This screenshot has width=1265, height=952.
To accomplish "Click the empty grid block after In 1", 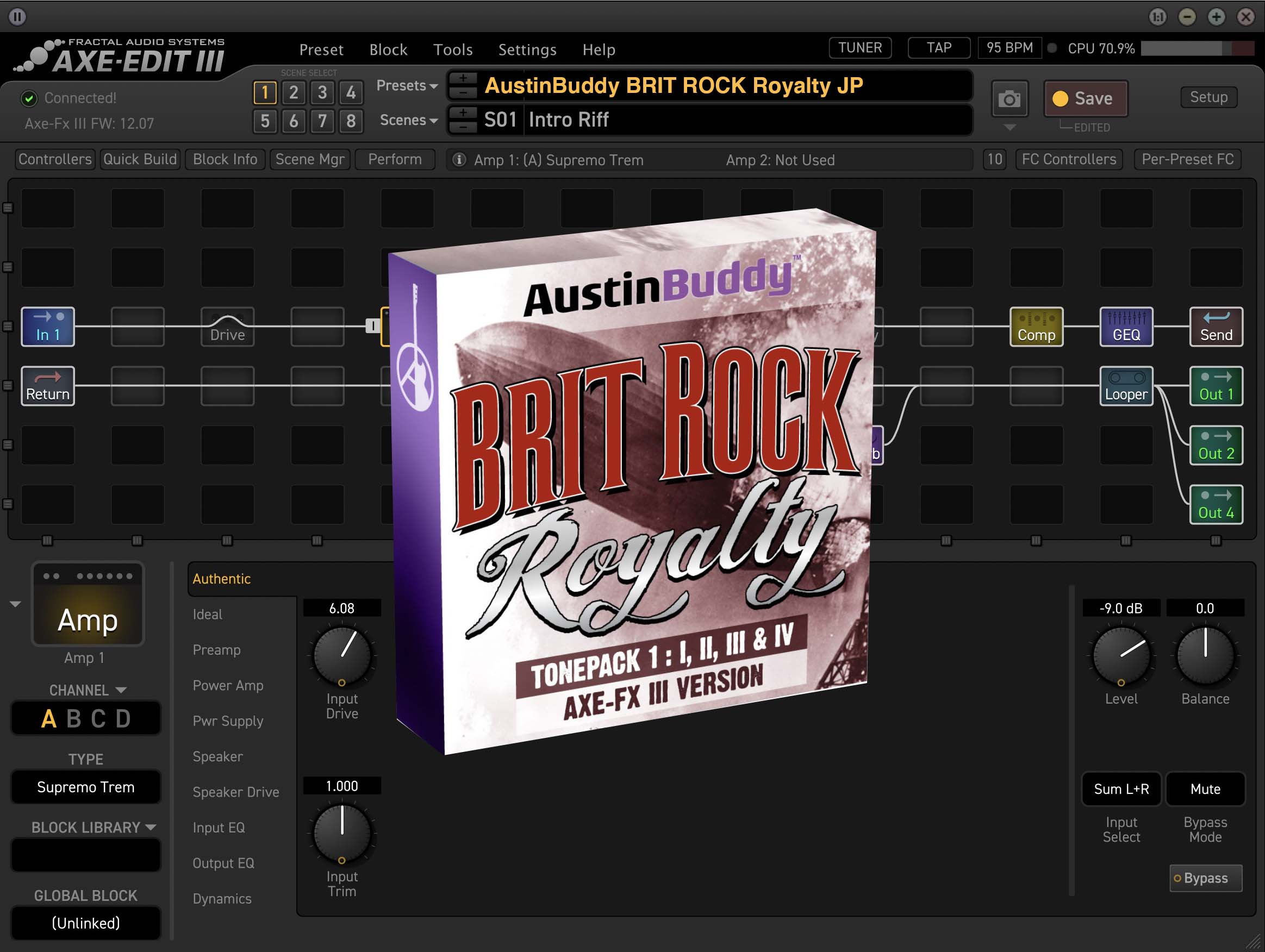I will [x=138, y=327].
